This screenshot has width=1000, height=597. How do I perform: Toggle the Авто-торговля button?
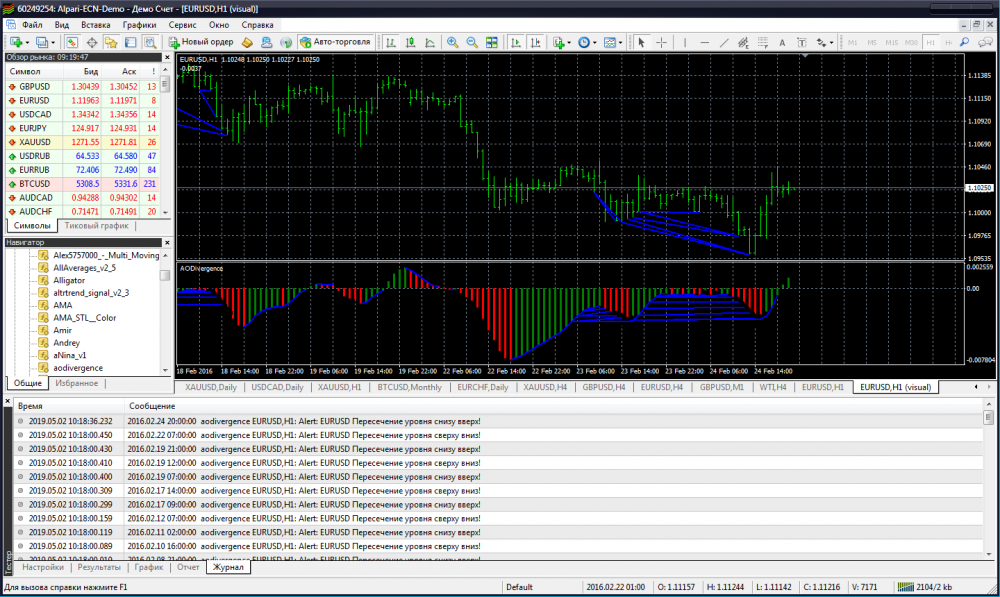[336, 43]
